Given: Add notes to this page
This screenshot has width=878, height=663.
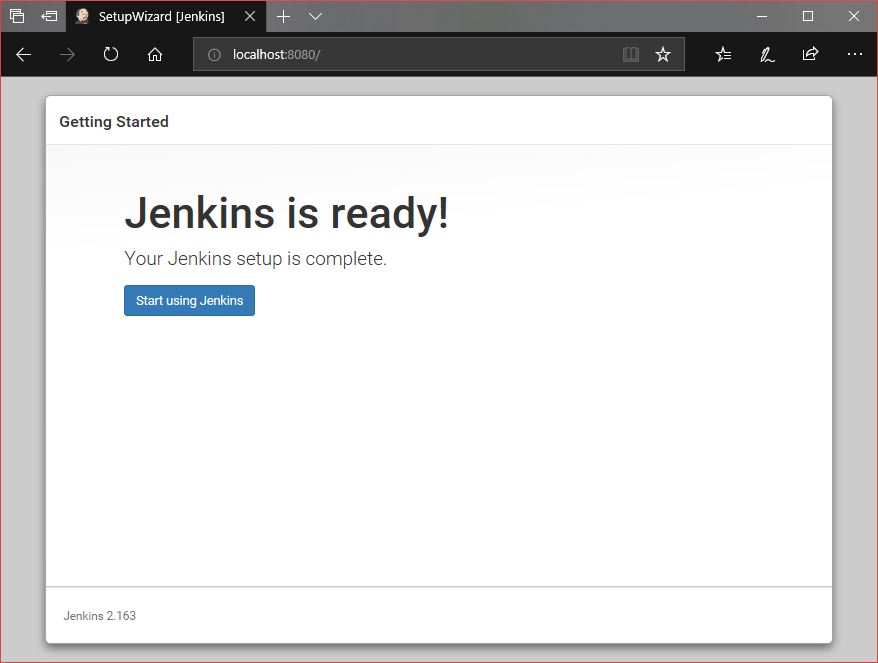Looking at the screenshot, I should 767,55.
